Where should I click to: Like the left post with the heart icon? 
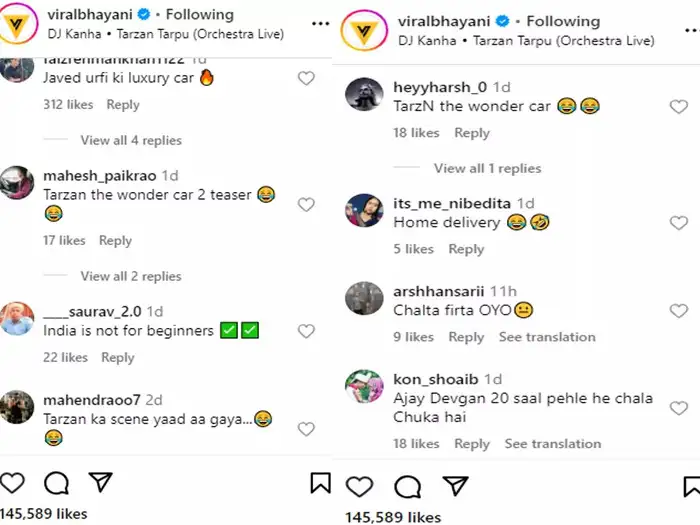pos(13,483)
